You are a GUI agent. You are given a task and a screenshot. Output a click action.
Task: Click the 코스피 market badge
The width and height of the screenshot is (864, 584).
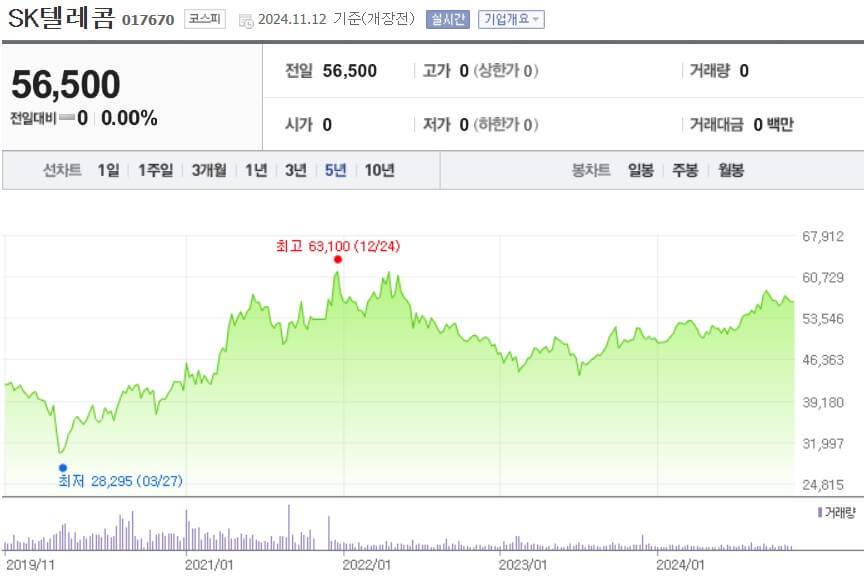coord(202,17)
